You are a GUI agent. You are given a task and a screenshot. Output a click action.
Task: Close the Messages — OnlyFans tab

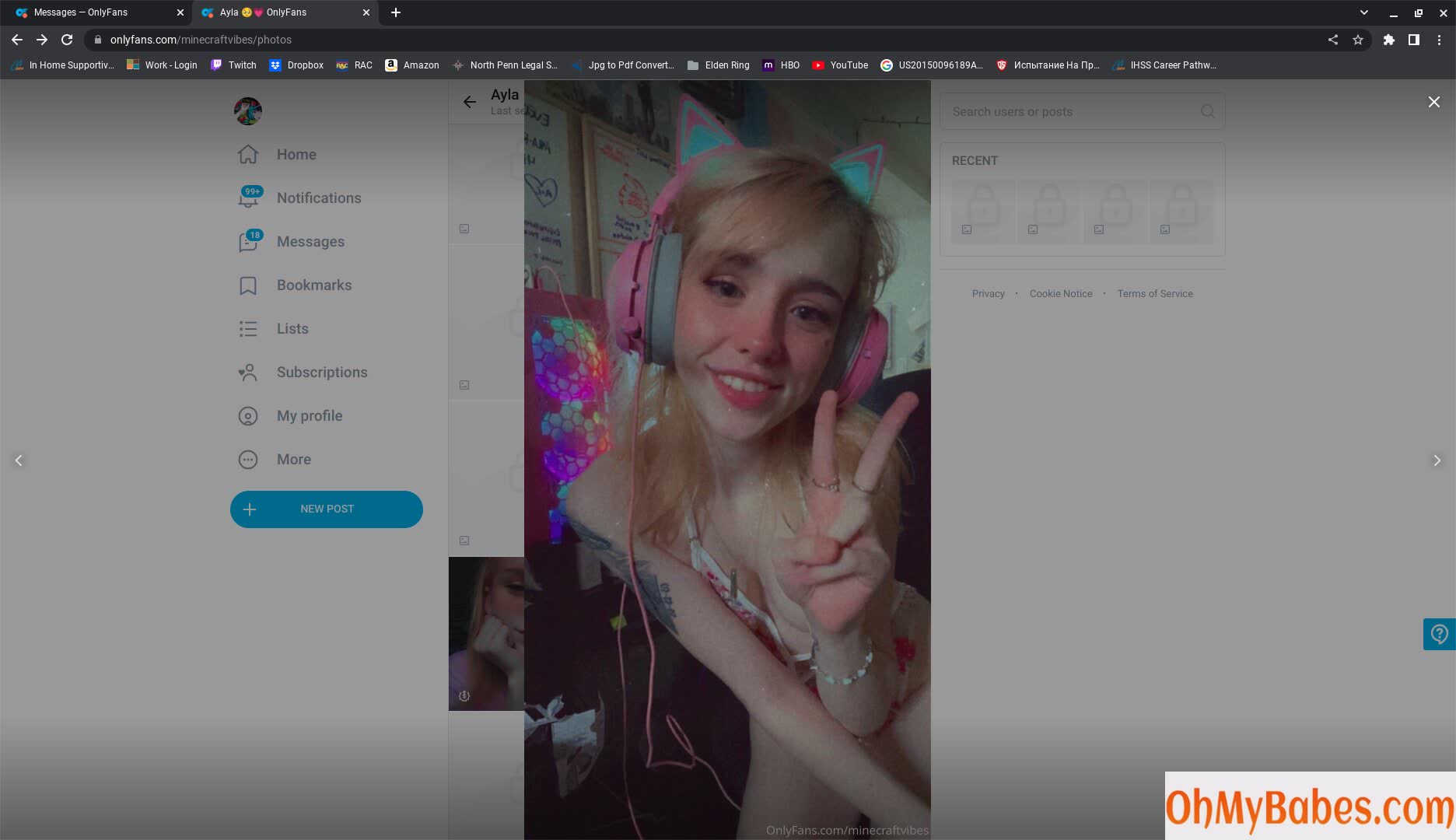180,12
